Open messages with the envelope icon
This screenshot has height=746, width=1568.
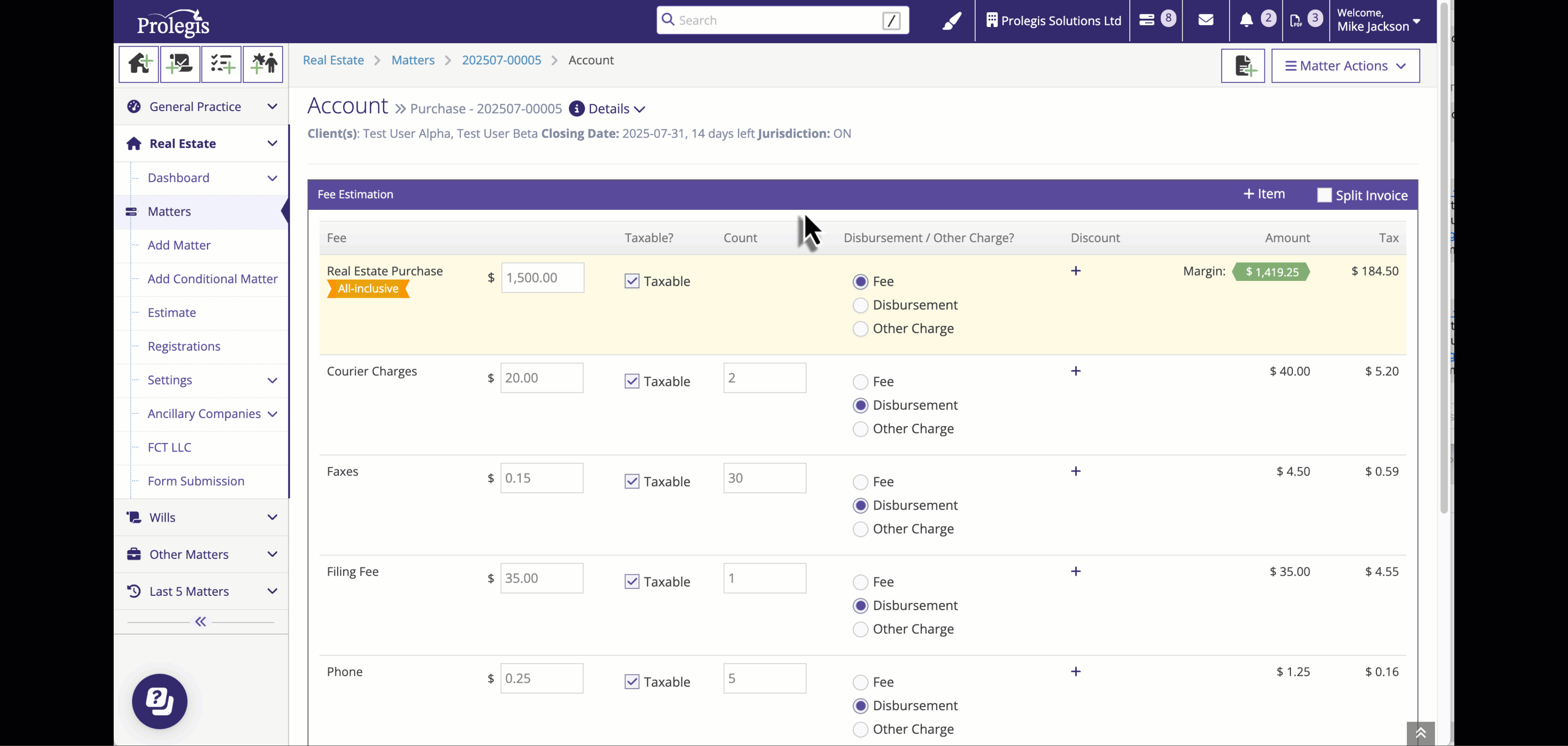coord(1206,20)
